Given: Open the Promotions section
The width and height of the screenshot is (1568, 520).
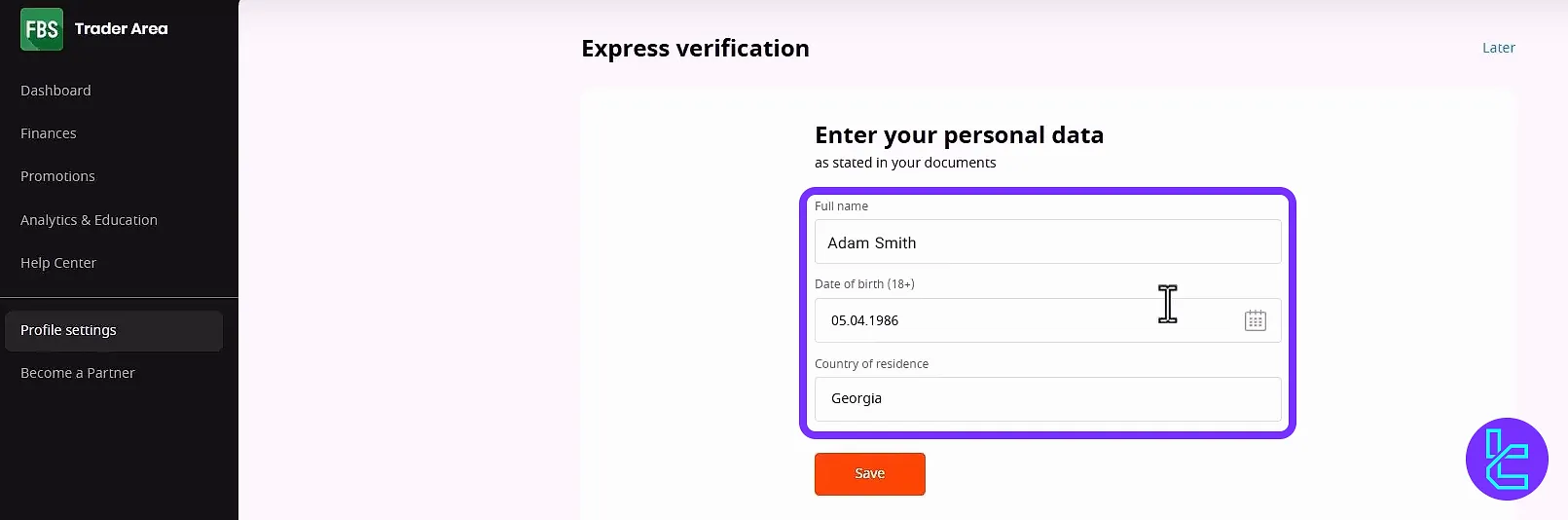Looking at the screenshot, I should pyautogui.click(x=57, y=176).
